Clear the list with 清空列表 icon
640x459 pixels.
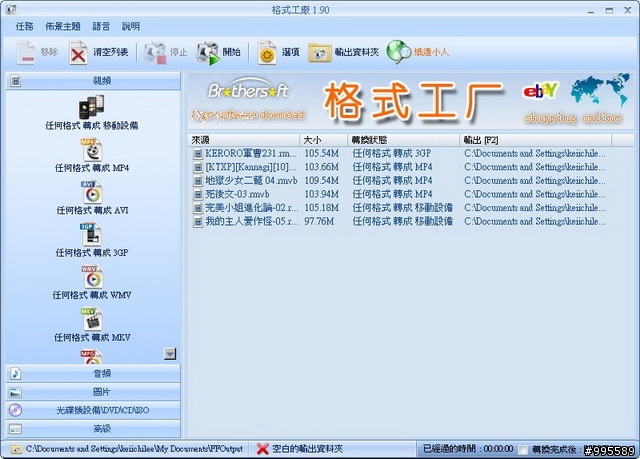tap(78, 52)
